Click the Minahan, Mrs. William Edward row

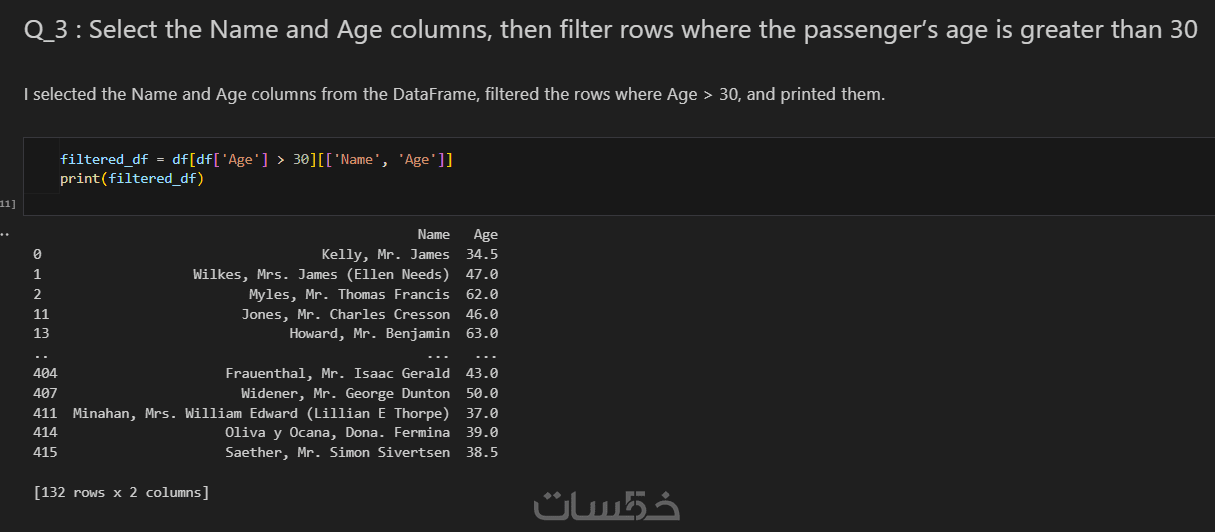click(x=261, y=413)
